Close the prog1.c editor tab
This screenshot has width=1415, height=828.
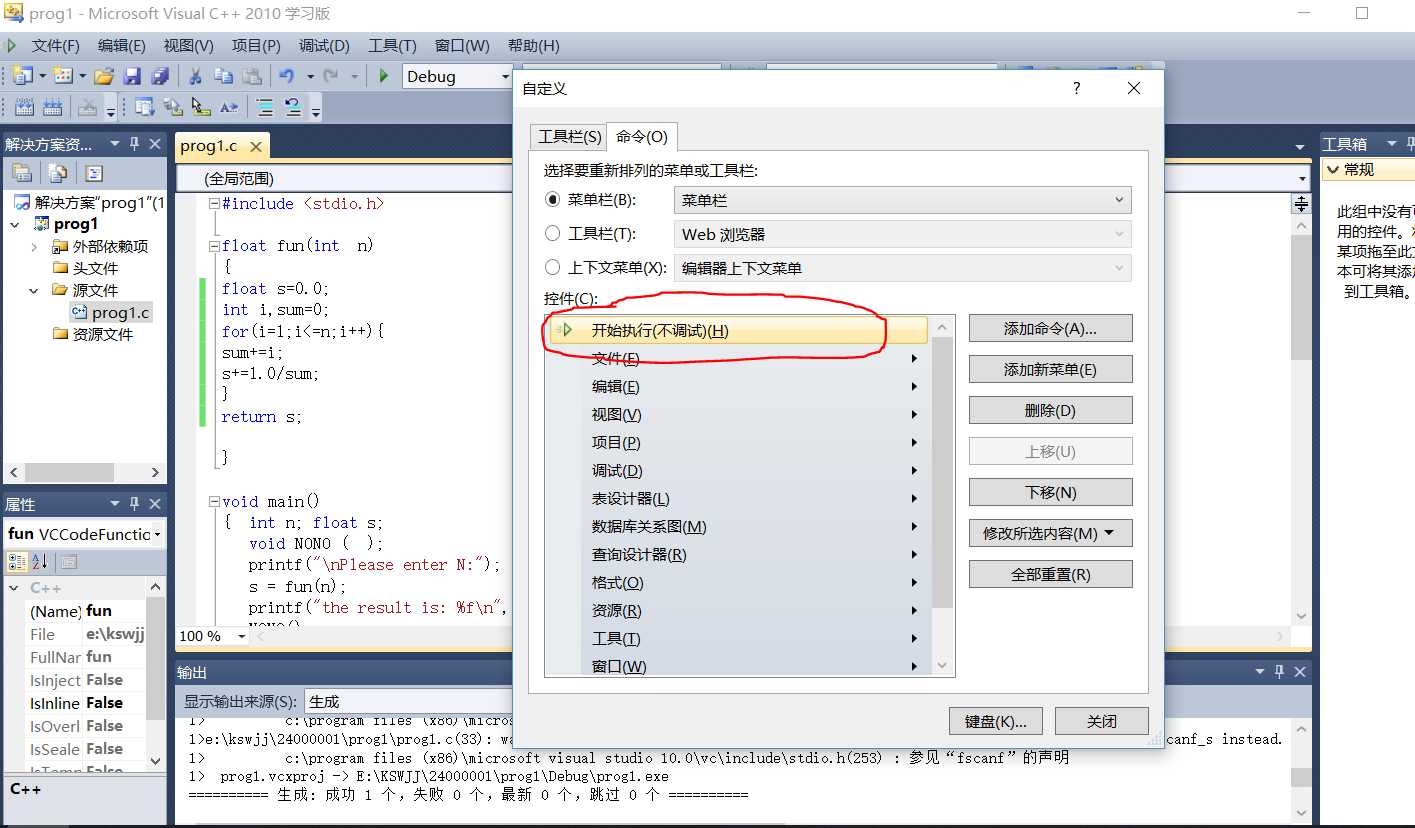pos(256,146)
